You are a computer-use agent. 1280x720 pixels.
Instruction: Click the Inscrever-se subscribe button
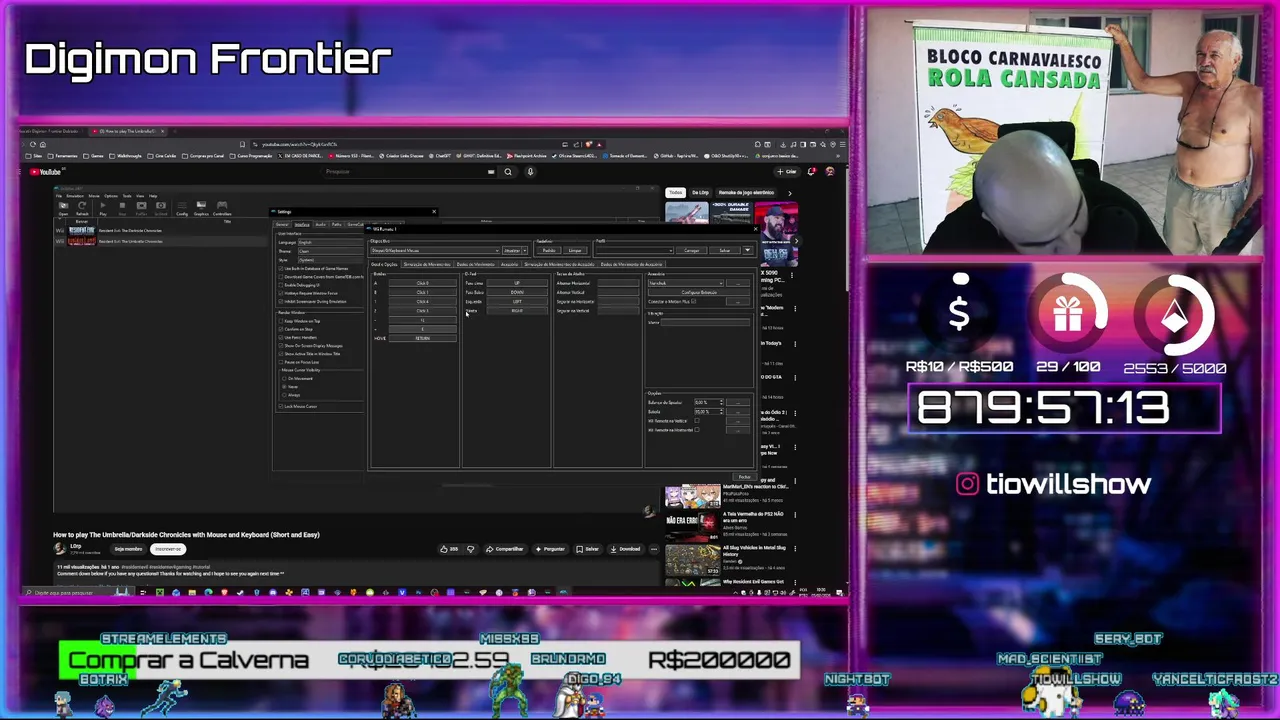[168, 549]
